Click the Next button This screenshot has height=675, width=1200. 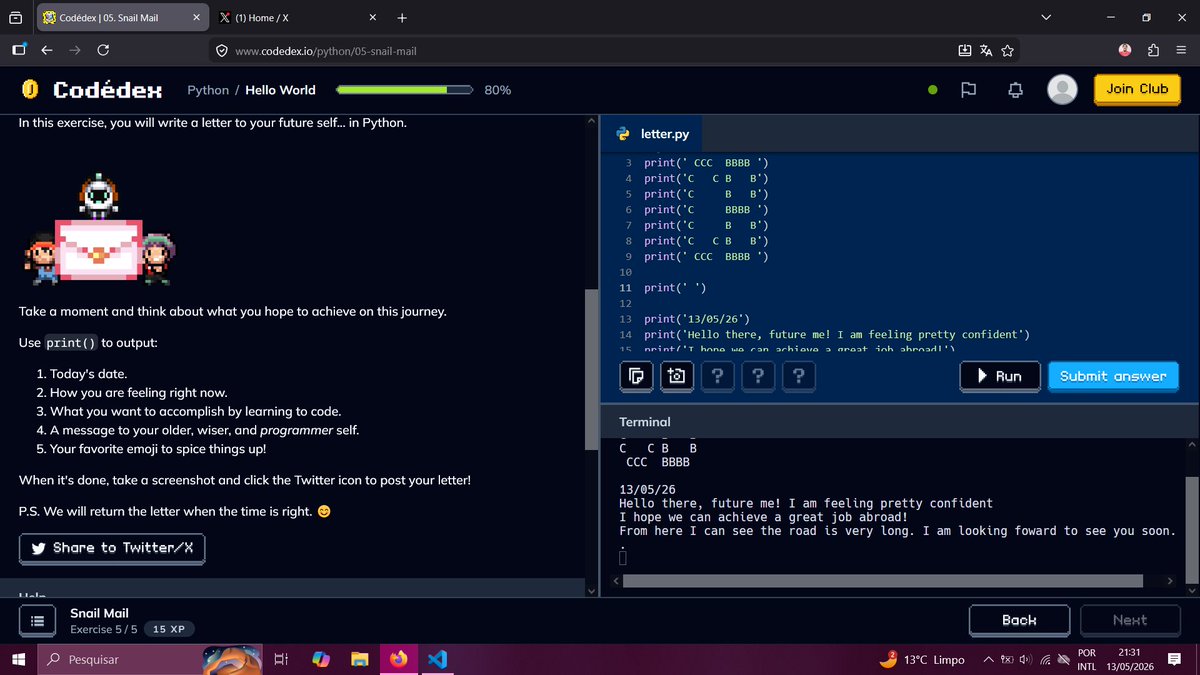1130,620
